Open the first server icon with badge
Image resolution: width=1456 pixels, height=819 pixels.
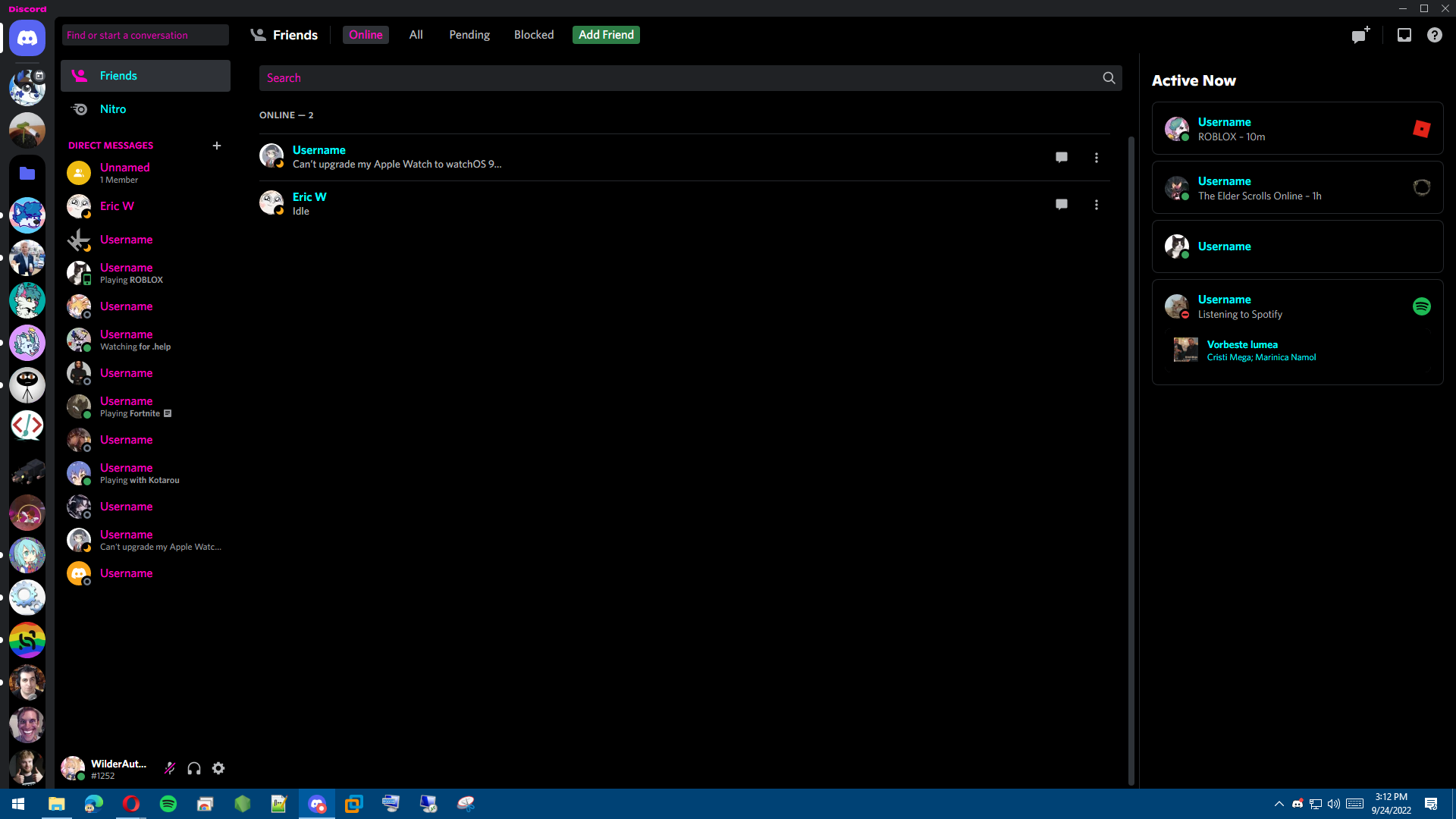pos(27,87)
